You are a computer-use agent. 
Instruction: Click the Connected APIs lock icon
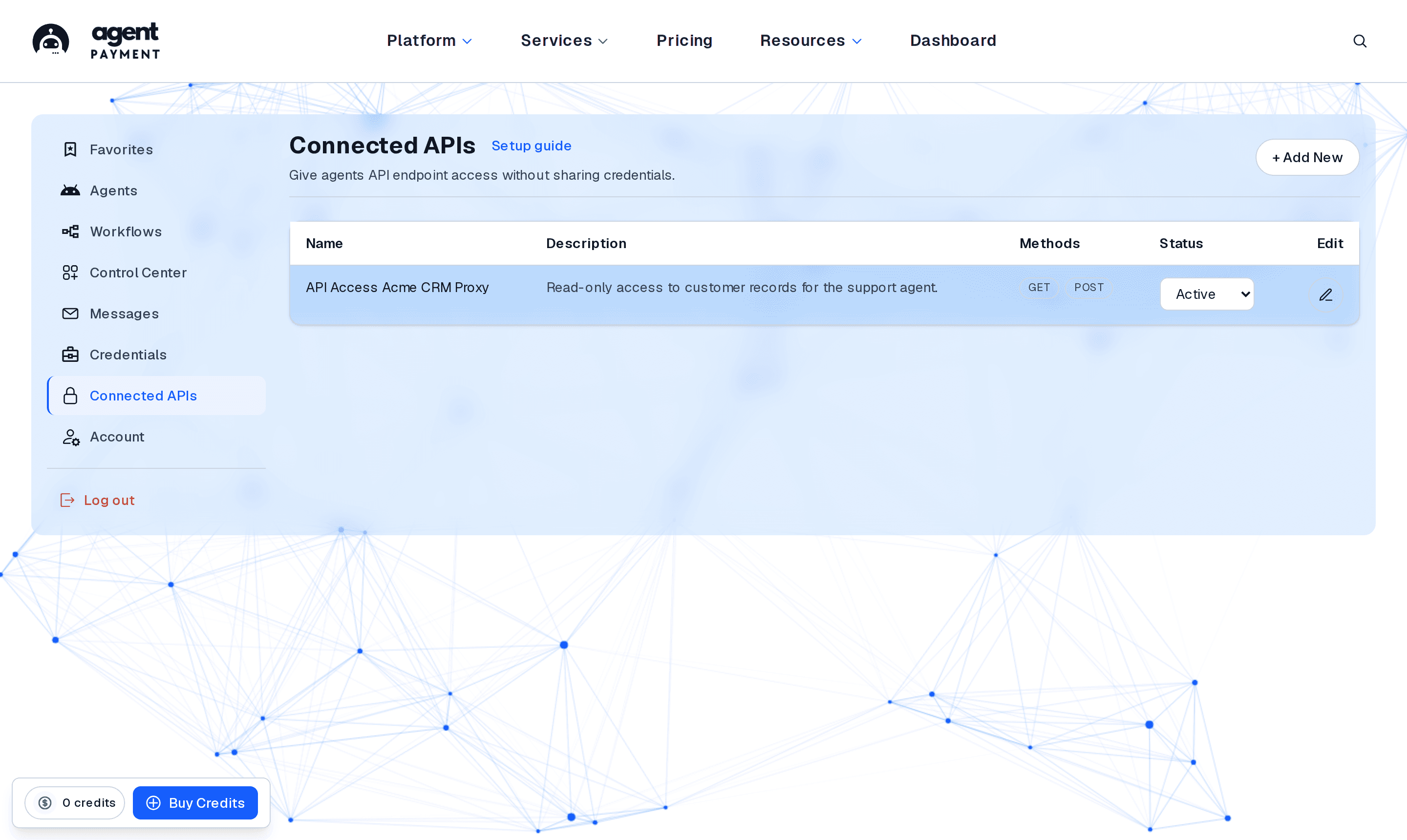point(70,396)
